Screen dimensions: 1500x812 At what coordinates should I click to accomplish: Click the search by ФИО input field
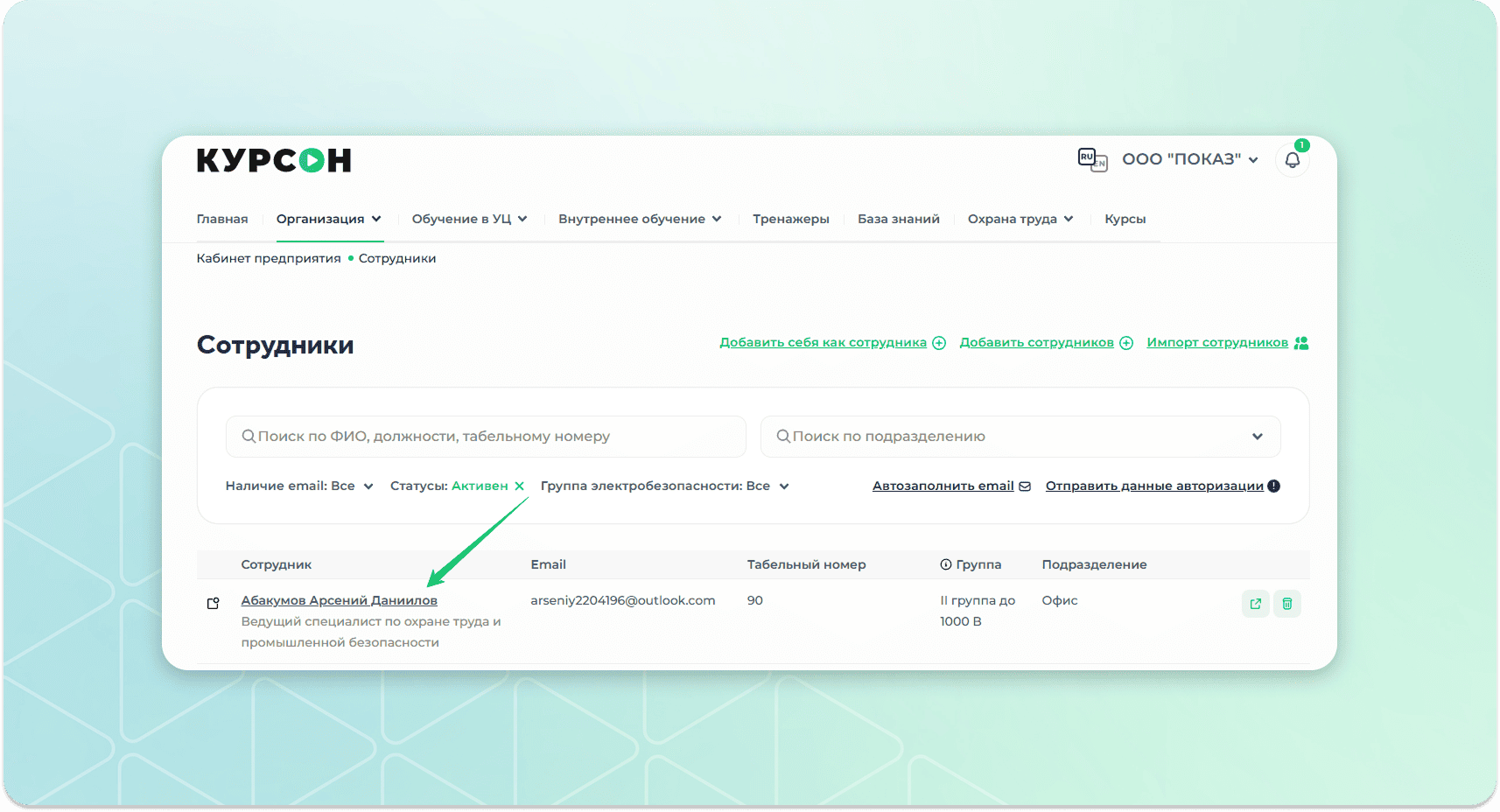486,437
